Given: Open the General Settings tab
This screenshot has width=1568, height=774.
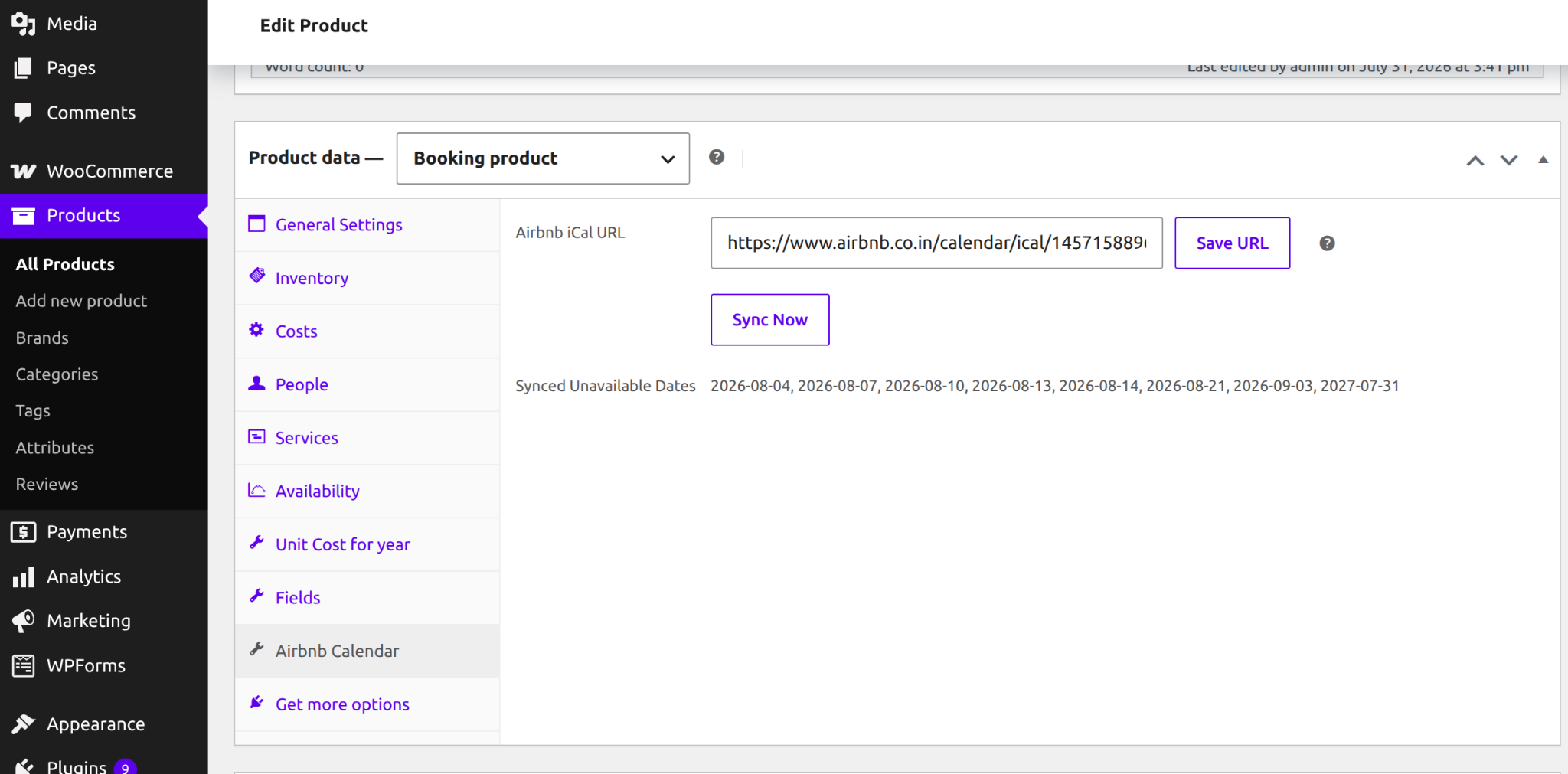Looking at the screenshot, I should point(367,225).
